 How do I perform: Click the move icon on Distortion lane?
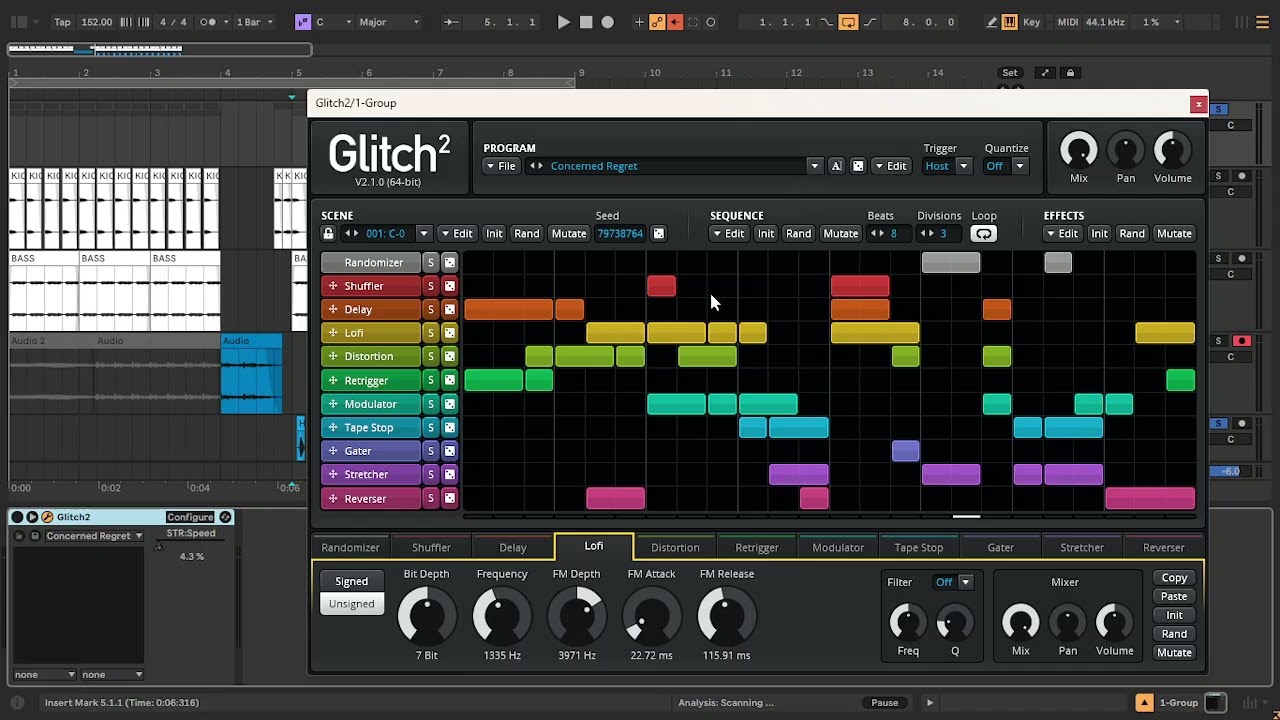[333, 356]
